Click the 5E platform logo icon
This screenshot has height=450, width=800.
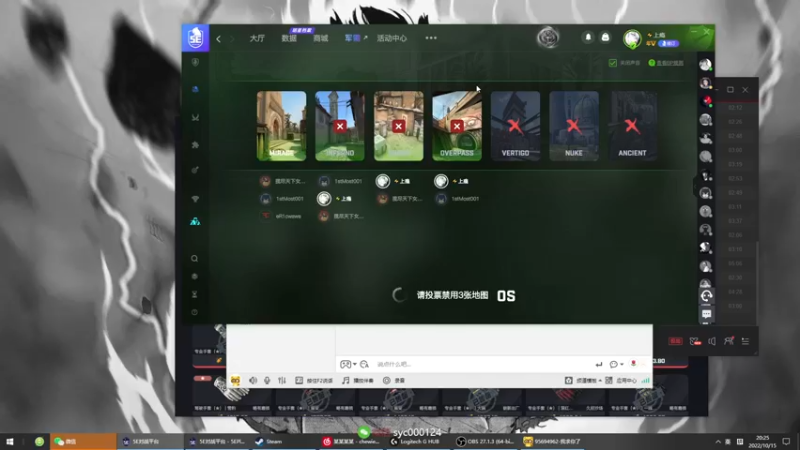coord(195,38)
